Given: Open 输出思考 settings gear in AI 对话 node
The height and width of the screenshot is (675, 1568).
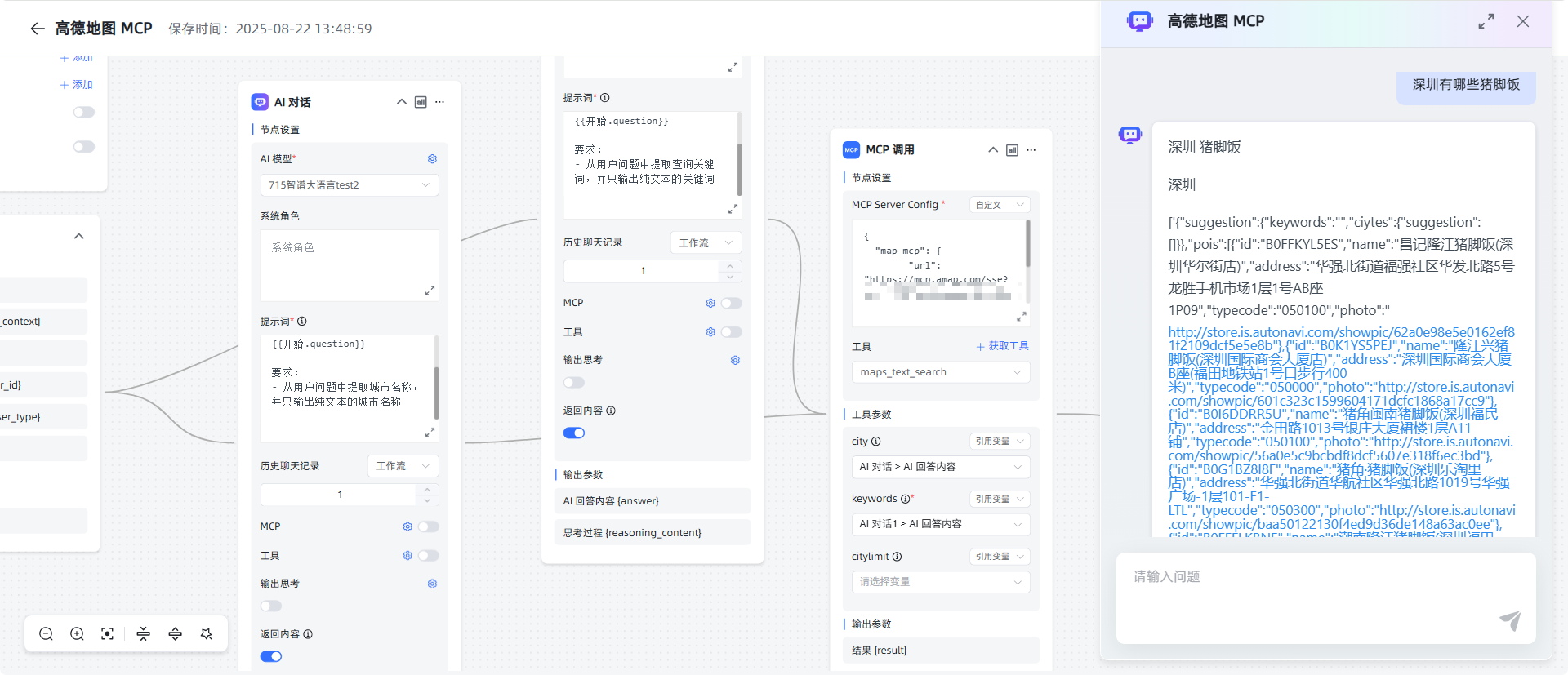Looking at the screenshot, I should 432,584.
